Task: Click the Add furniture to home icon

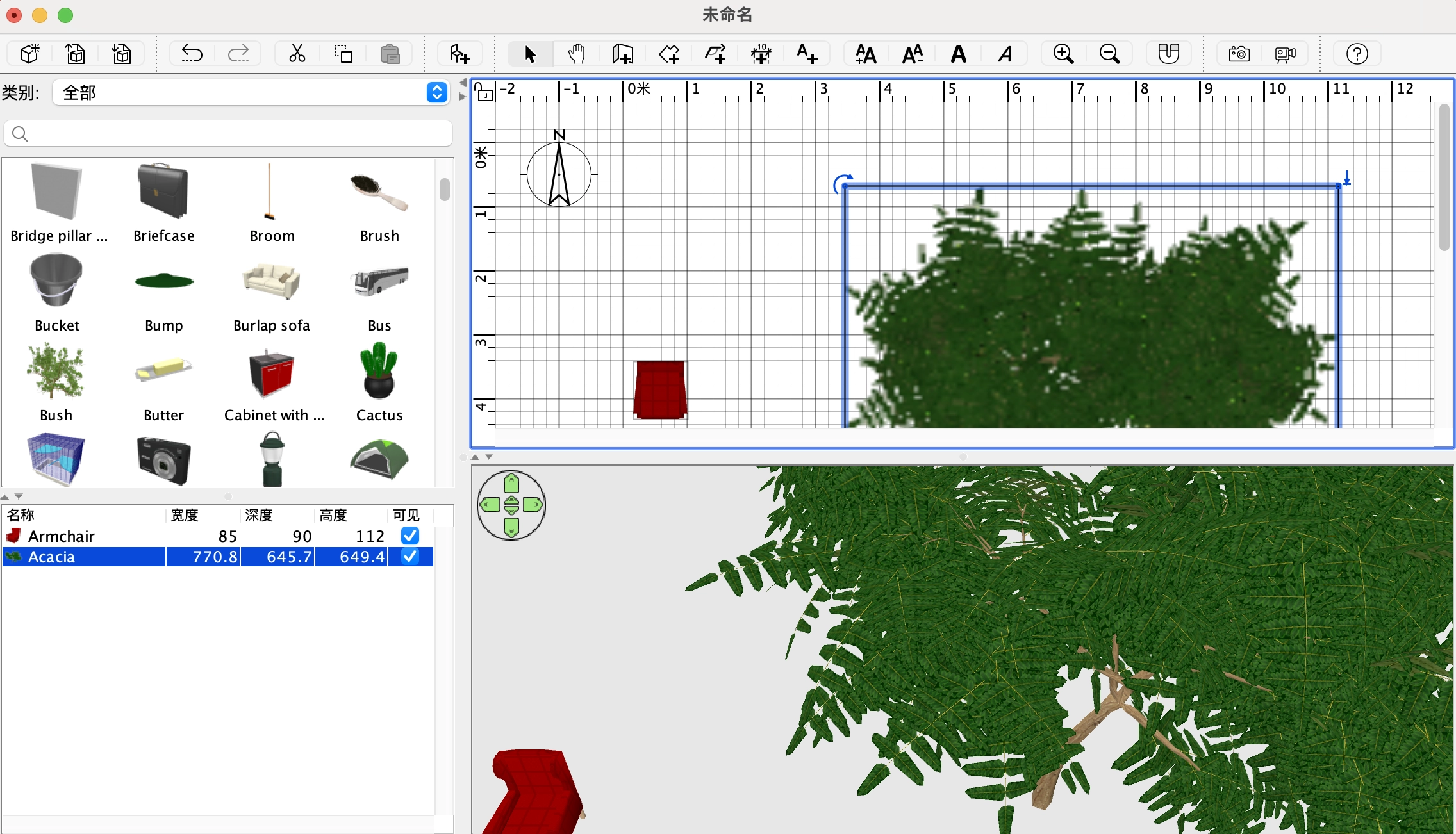Action: point(459,54)
